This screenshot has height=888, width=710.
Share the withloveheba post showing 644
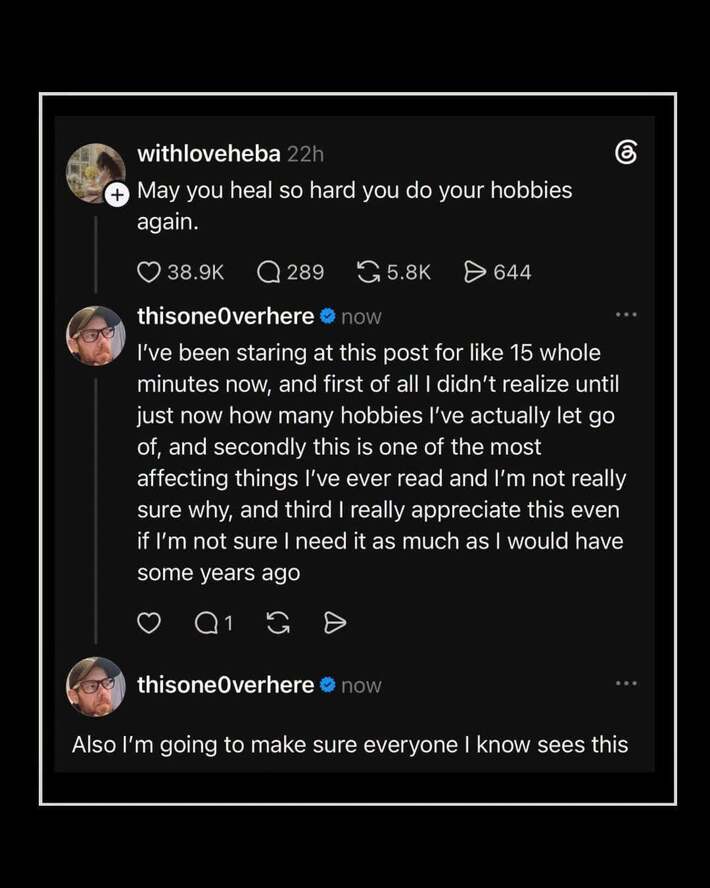coord(474,272)
